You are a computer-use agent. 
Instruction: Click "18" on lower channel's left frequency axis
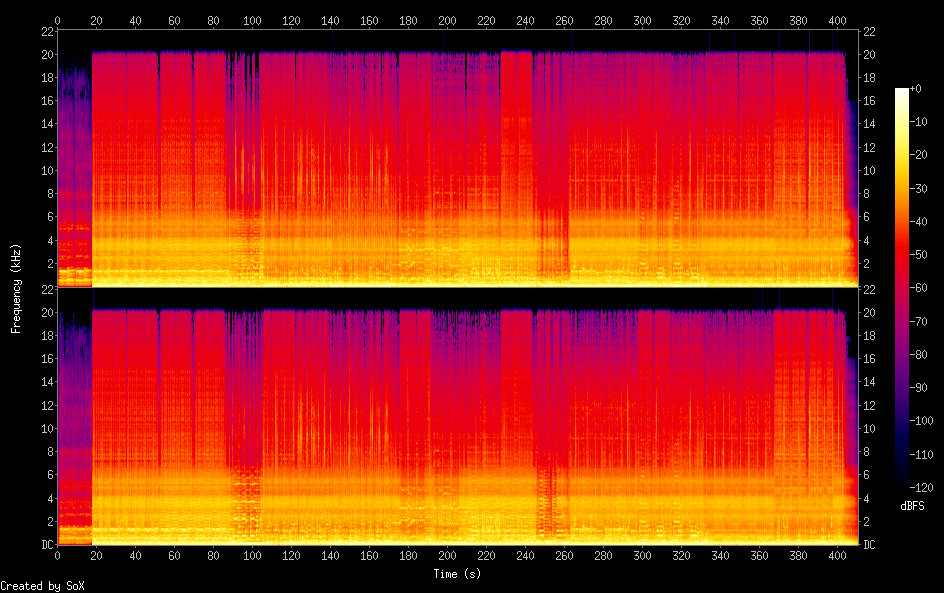pyautogui.click(x=48, y=336)
